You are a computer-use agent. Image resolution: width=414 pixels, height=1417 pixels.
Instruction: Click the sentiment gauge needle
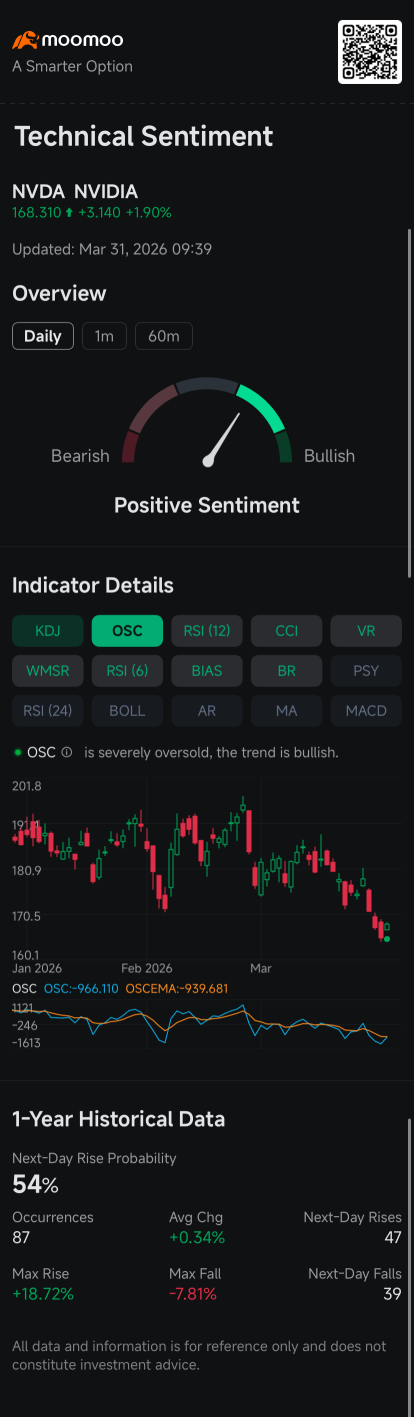[x=223, y=439]
